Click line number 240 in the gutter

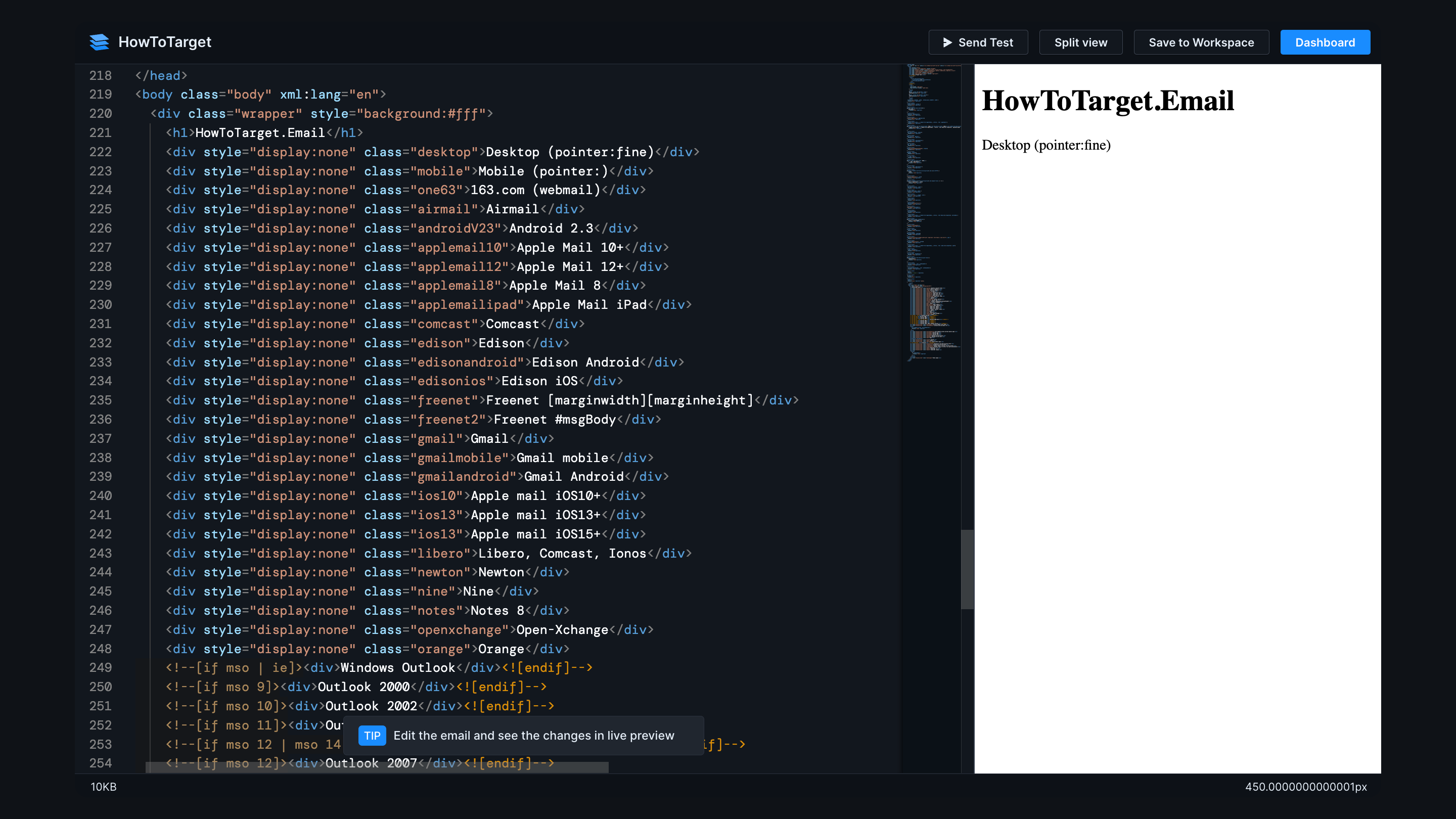click(x=101, y=495)
